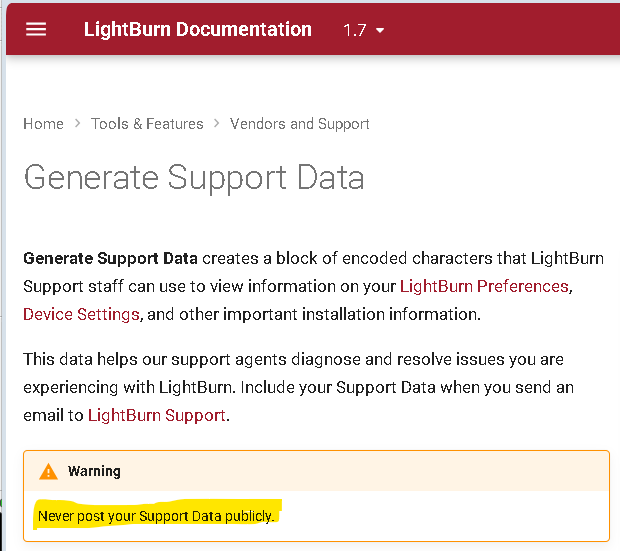This screenshot has height=551, width=620.
Task: Go to the Home breadcrumb
Action: tap(43, 124)
